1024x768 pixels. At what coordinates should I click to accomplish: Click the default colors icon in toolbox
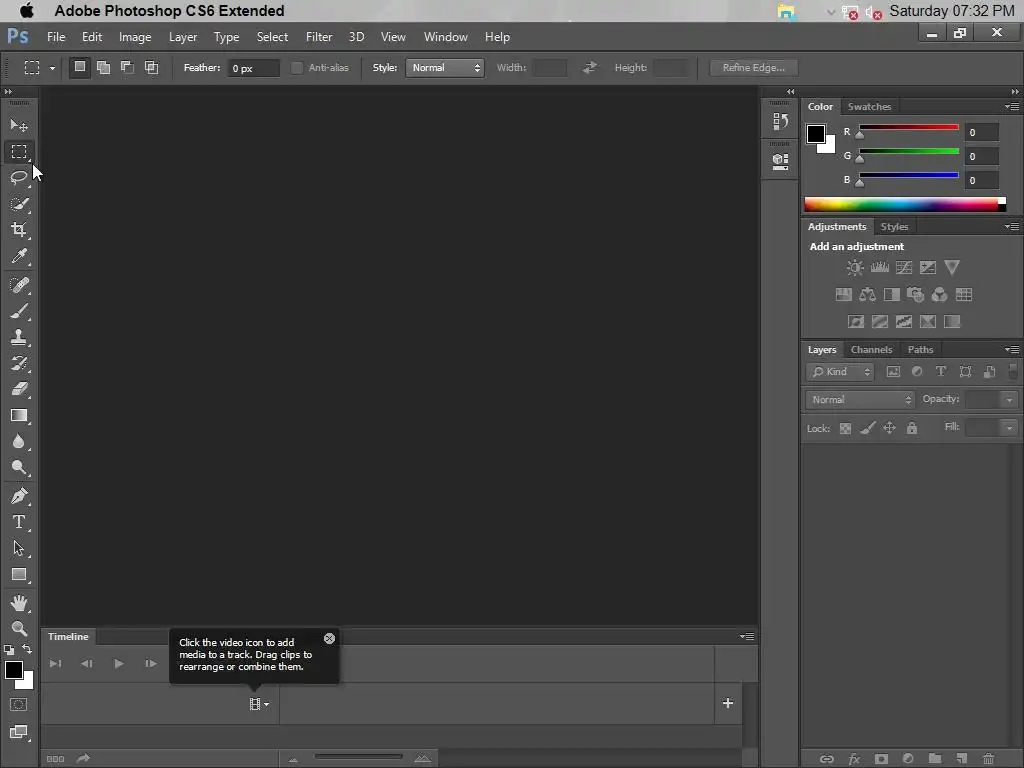(9, 650)
